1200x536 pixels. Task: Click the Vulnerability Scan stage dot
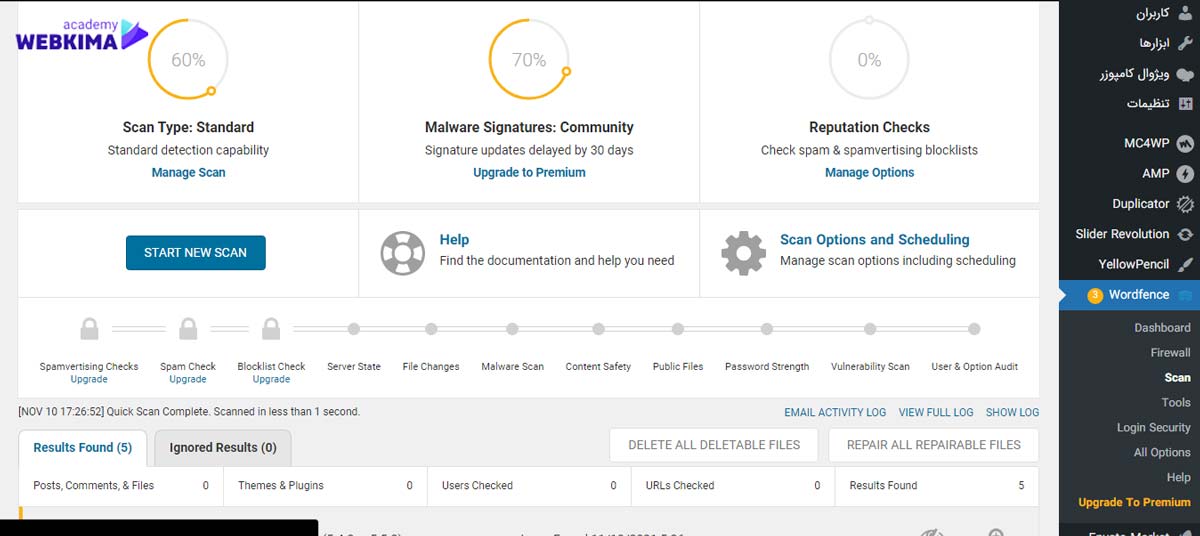tap(870, 329)
